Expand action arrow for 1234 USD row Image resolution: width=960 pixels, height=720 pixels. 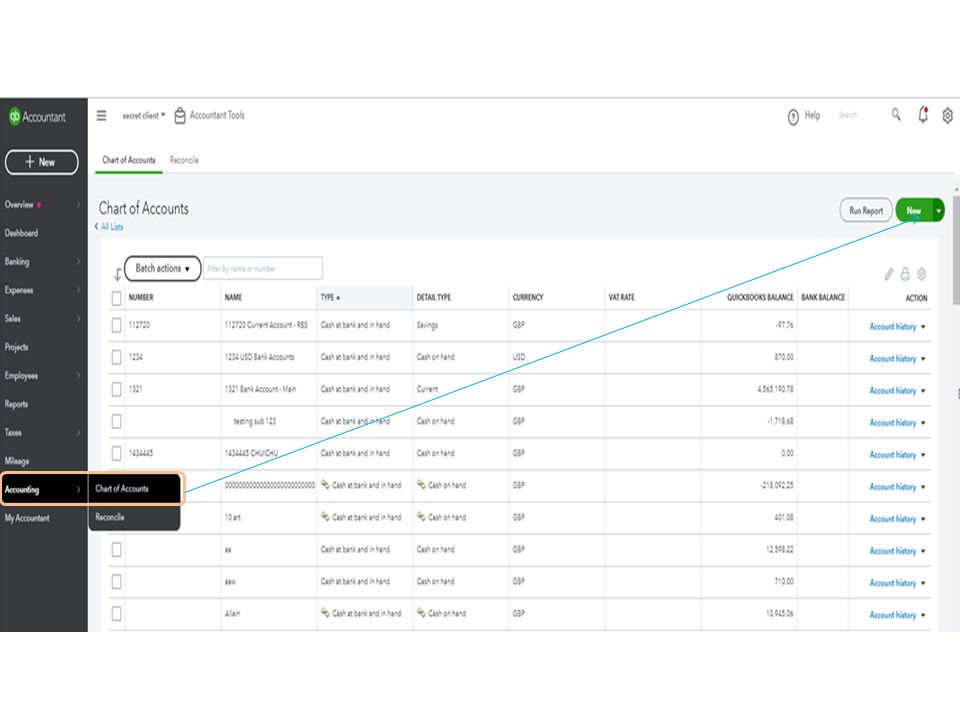[923, 359]
